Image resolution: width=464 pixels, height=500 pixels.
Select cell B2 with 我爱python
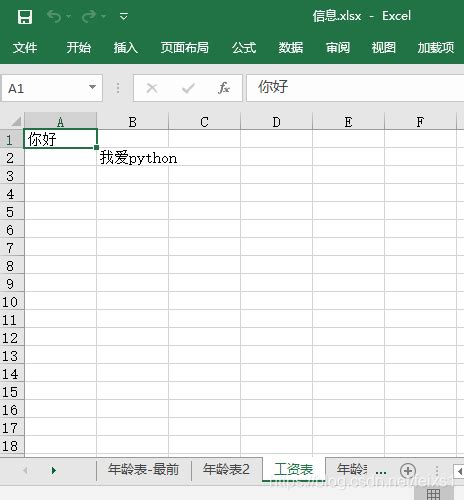pos(133,157)
